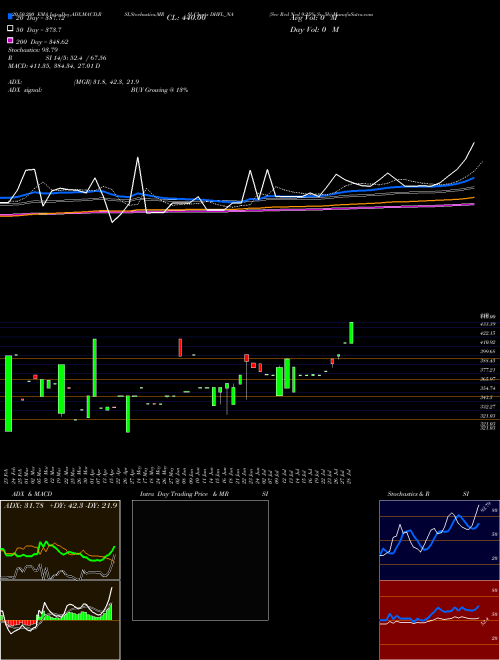Screen dimensions: 500x660
Task: Open the ADX line chart panel
Action: [x=60, y=540]
